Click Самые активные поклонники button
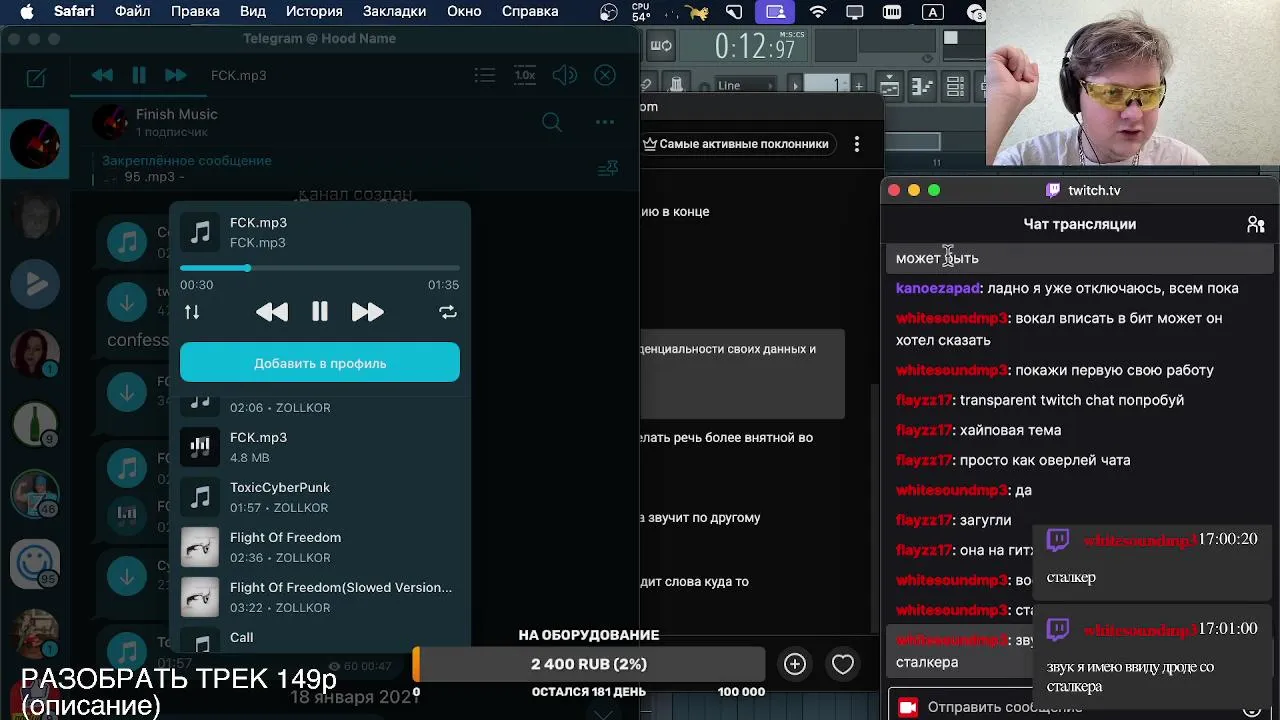Image resolution: width=1280 pixels, height=720 pixels. pyautogui.click(x=736, y=144)
